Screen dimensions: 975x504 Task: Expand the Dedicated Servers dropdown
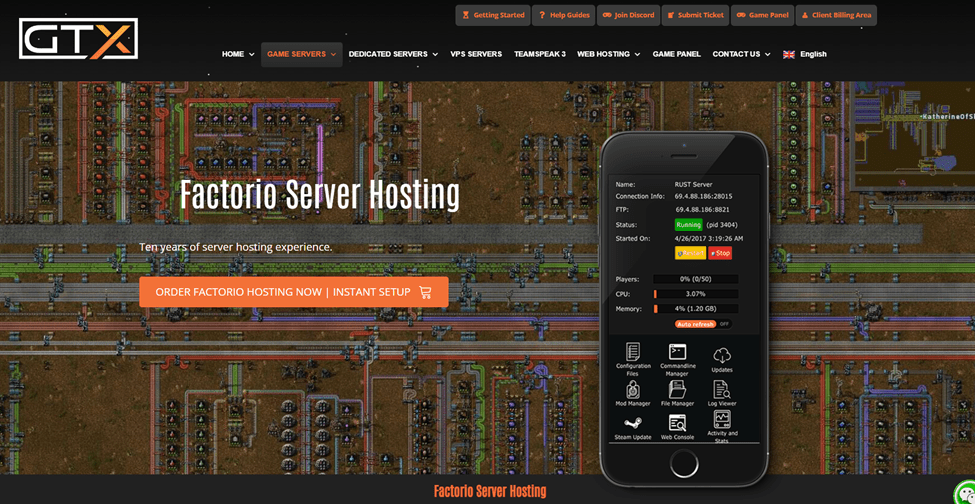click(393, 54)
